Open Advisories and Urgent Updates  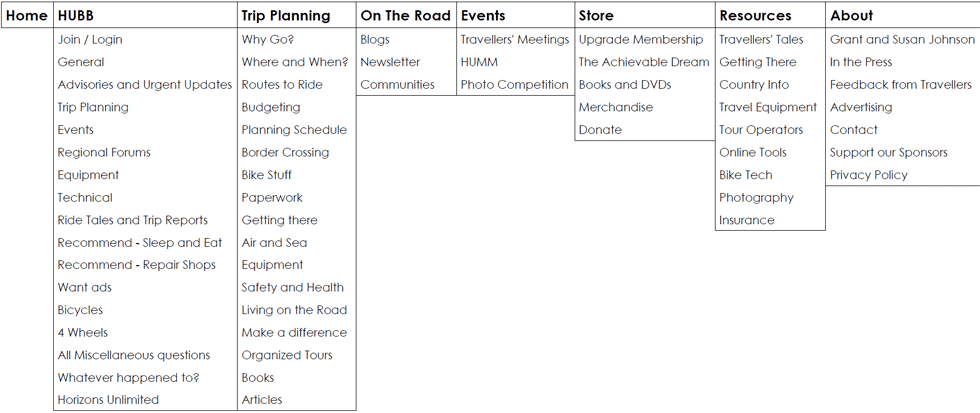point(144,84)
